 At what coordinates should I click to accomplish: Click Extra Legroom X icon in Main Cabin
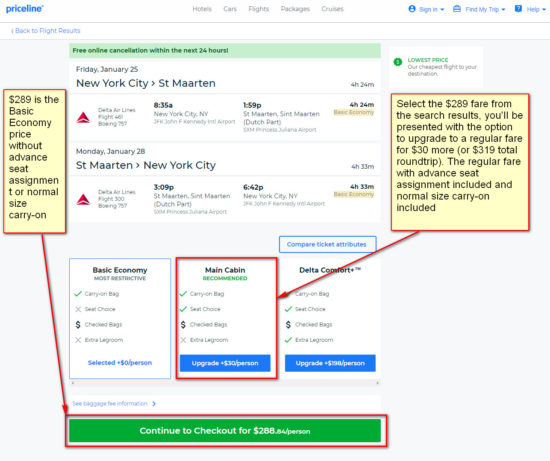[183, 340]
